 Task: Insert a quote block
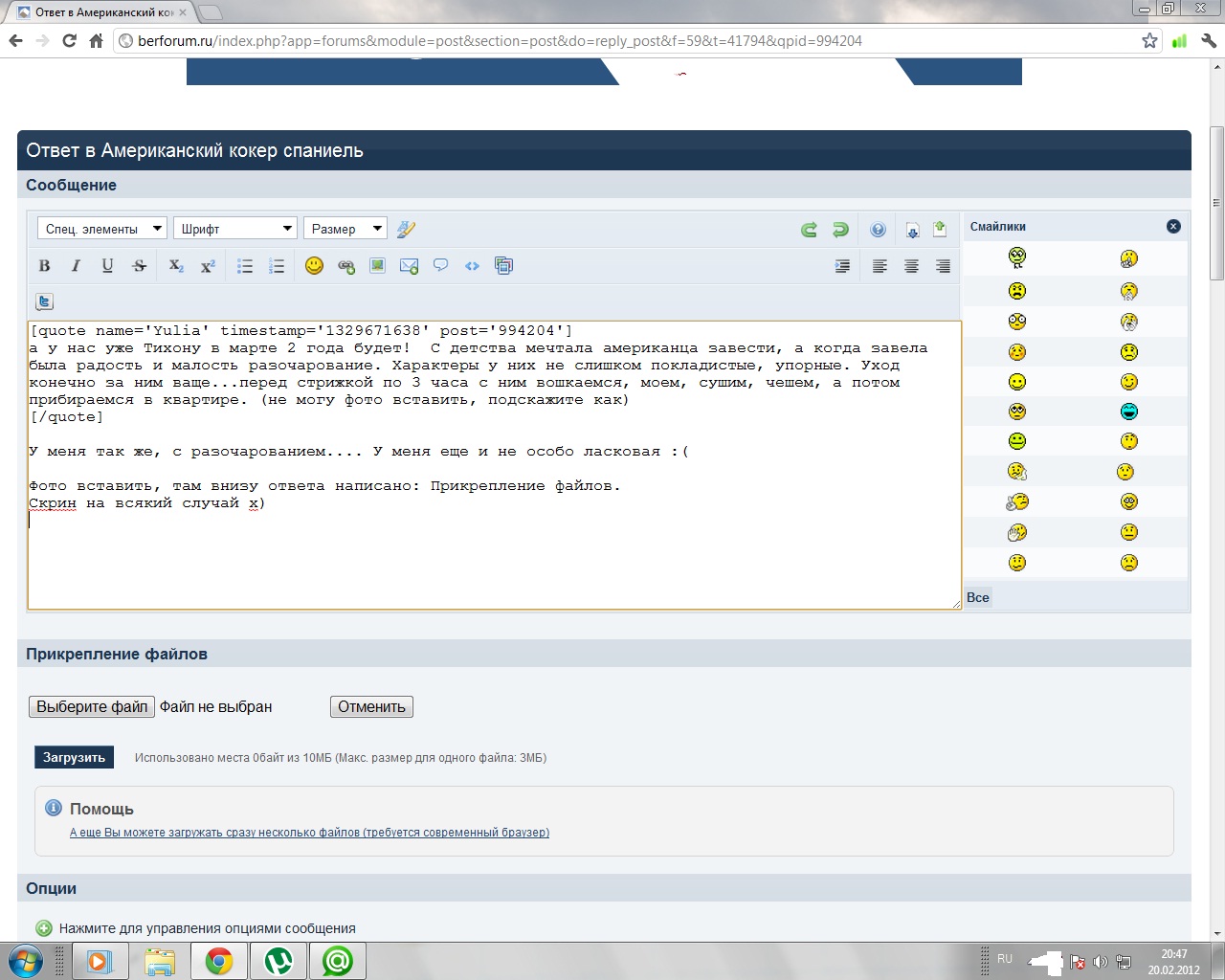coord(440,266)
